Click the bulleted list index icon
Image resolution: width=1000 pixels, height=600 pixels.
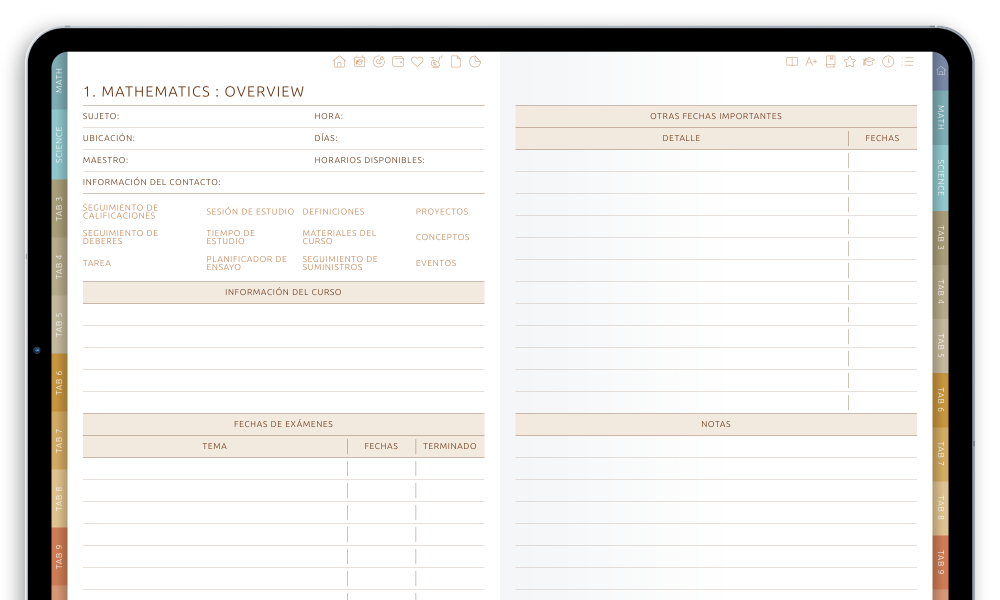click(x=907, y=62)
